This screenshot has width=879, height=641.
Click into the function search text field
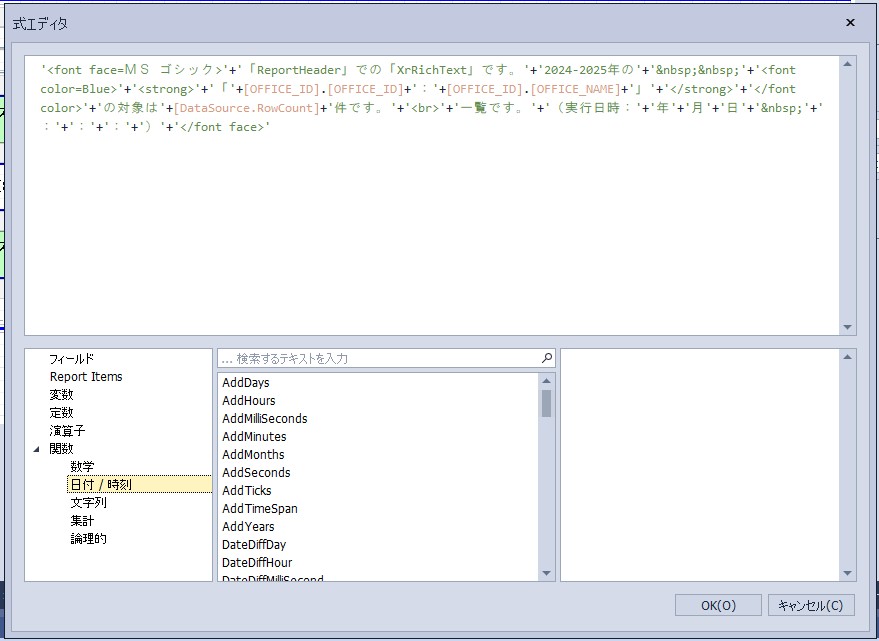(380, 358)
